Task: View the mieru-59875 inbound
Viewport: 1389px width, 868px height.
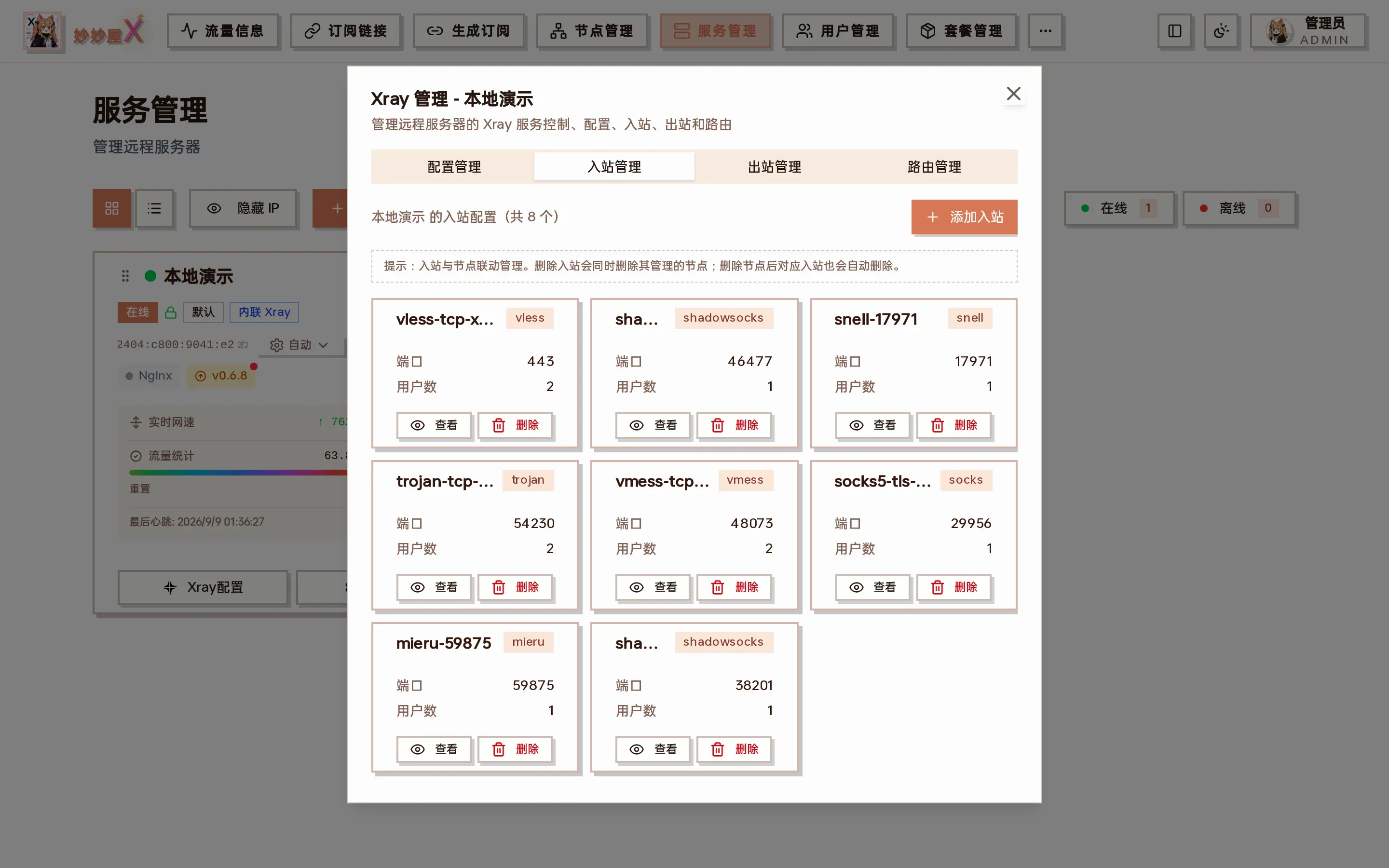Action: point(434,749)
